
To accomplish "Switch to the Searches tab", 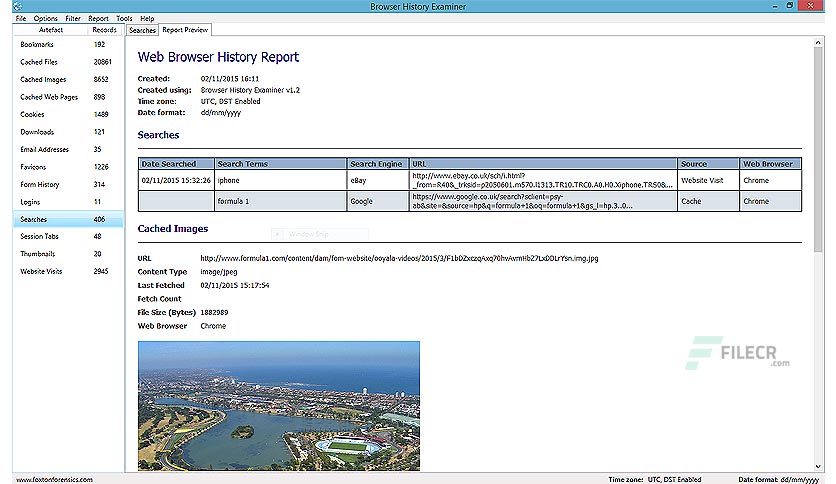I will point(142,30).
